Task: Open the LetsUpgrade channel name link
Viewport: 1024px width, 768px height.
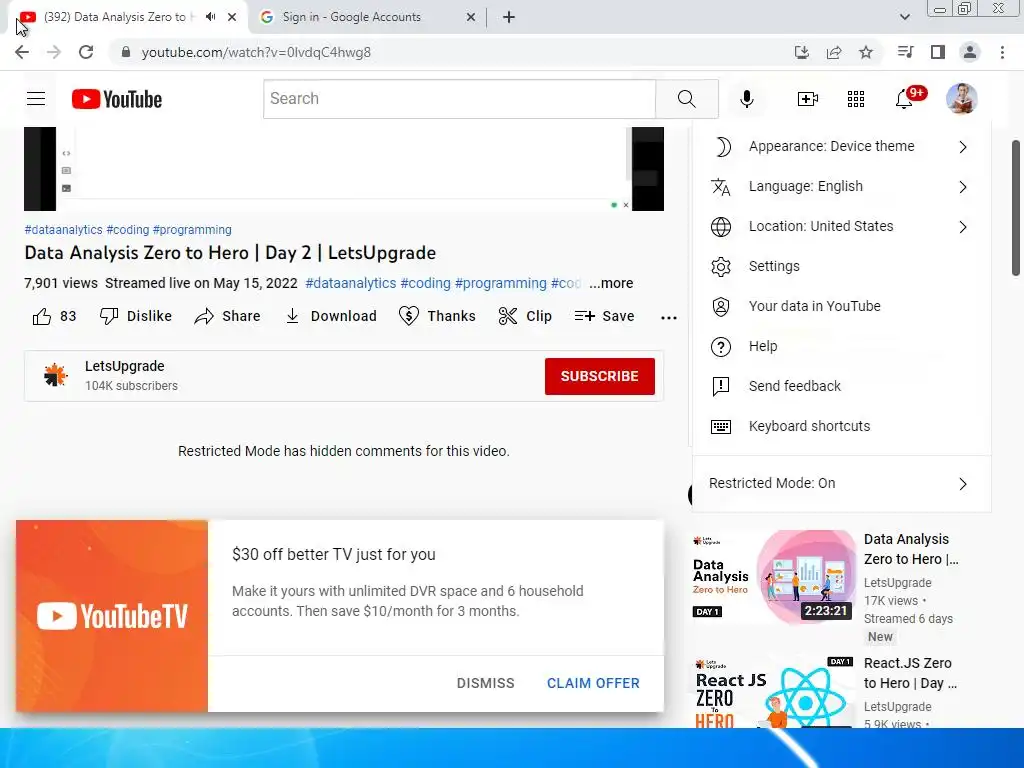Action: pos(124,366)
